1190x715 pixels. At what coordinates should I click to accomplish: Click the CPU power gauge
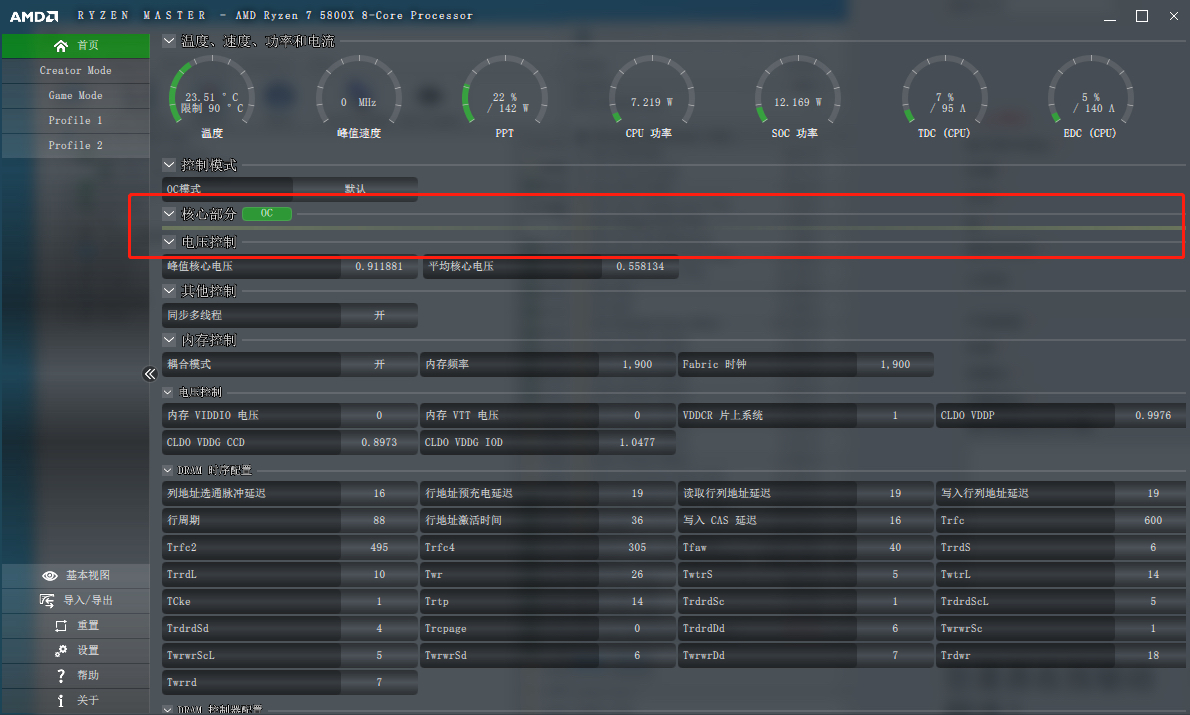[651, 90]
